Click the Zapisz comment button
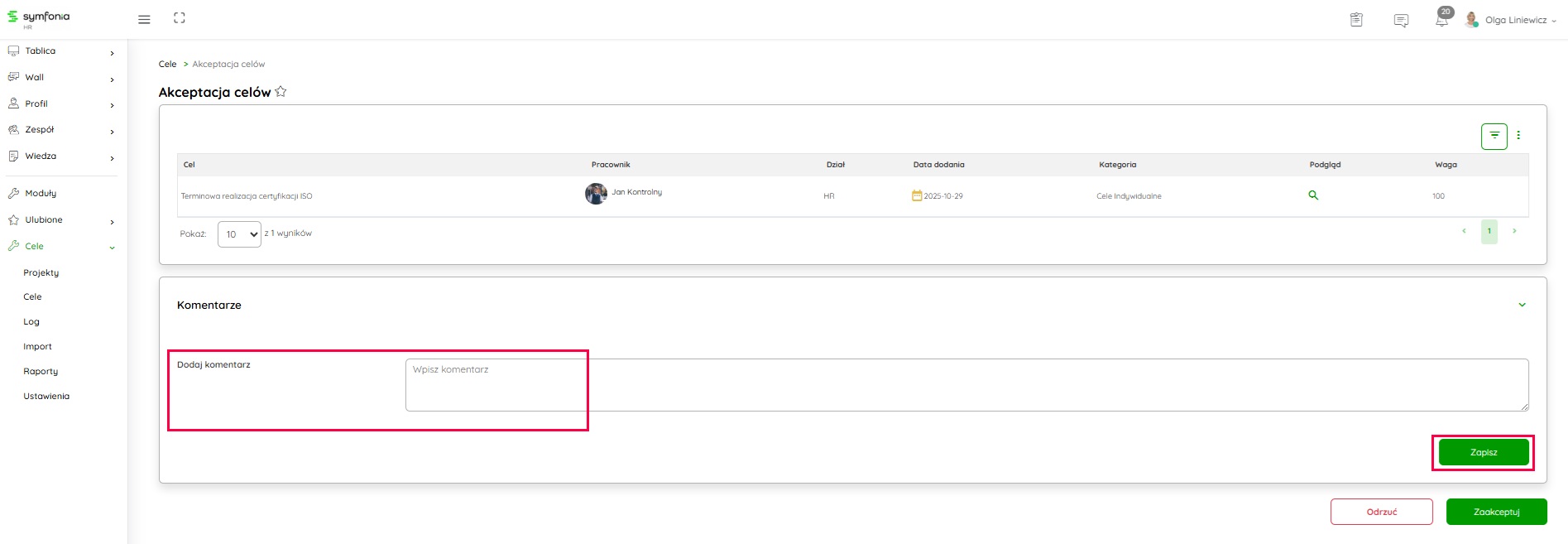The image size is (1568, 544). click(x=1483, y=452)
